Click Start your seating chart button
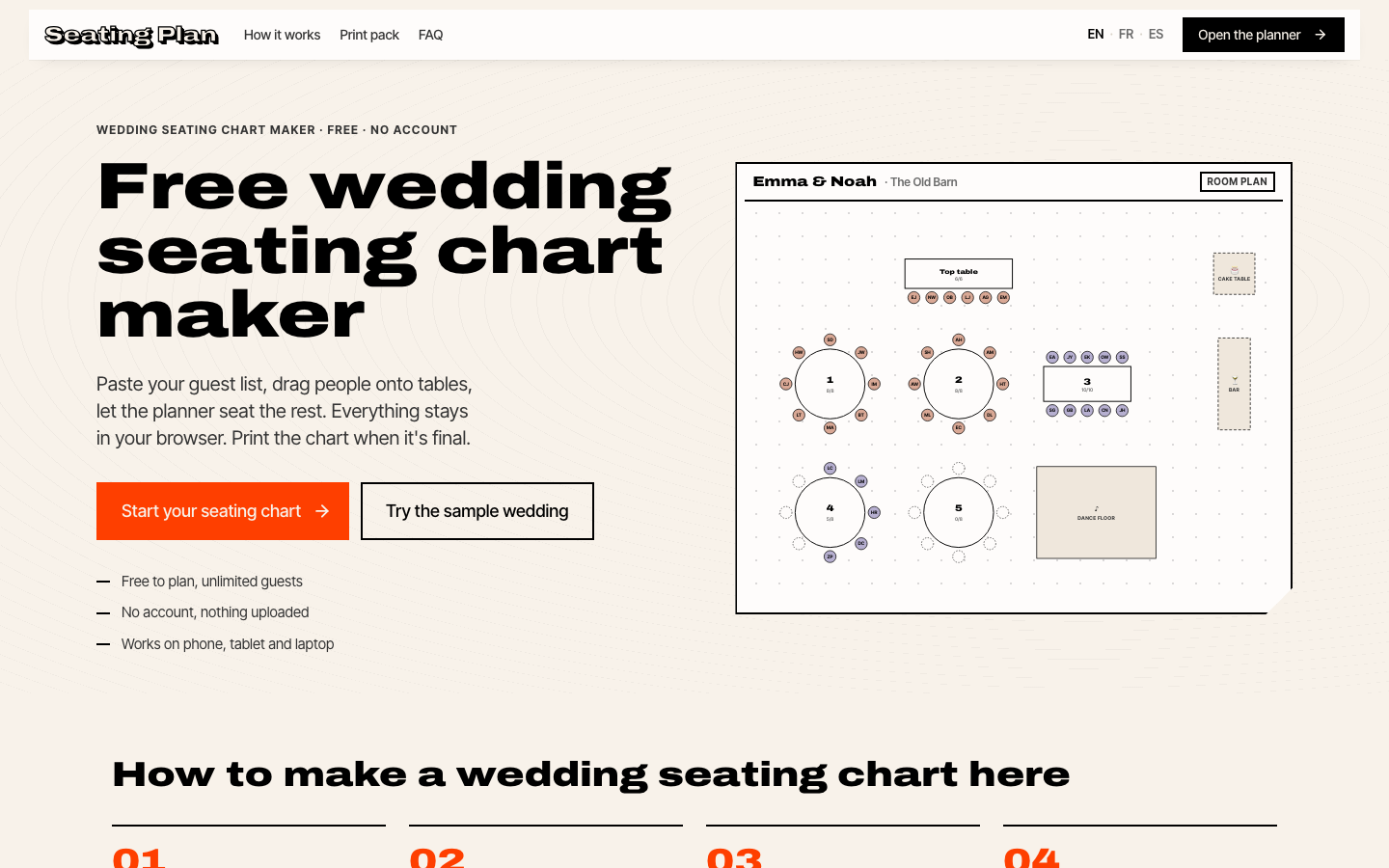Screen dimensions: 1389x868 (223, 511)
